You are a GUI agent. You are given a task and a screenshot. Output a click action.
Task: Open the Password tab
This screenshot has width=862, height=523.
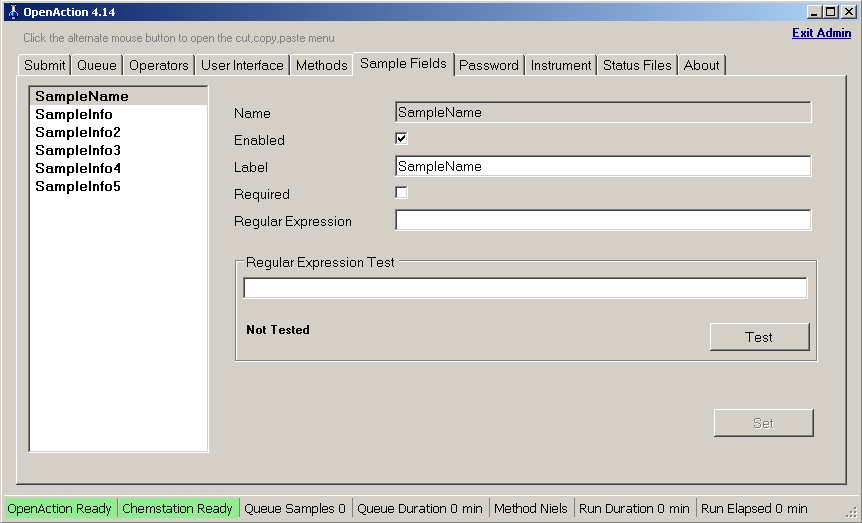(489, 65)
